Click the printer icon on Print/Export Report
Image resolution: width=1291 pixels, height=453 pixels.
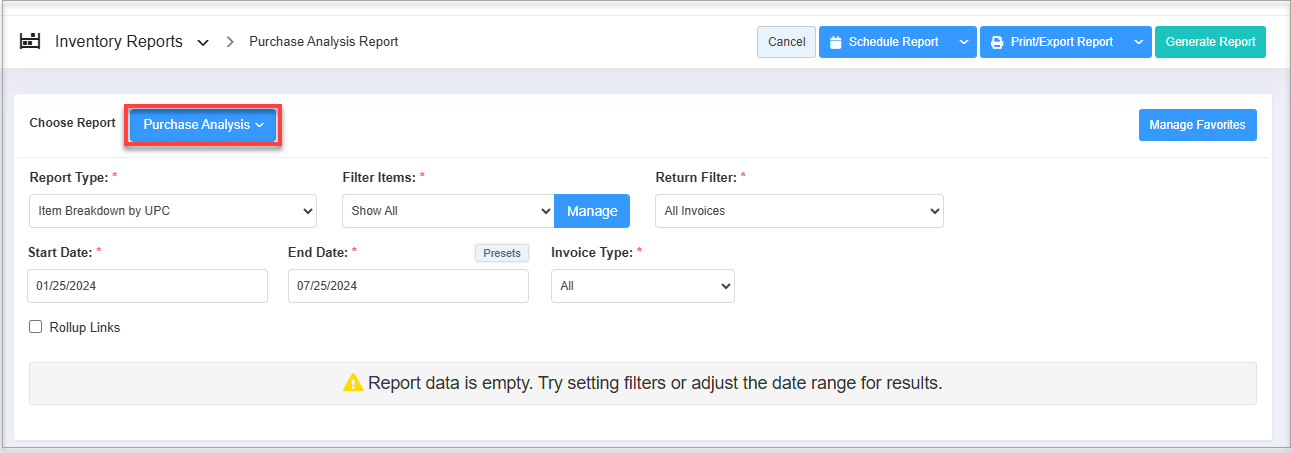pyautogui.click(x=997, y=42)
